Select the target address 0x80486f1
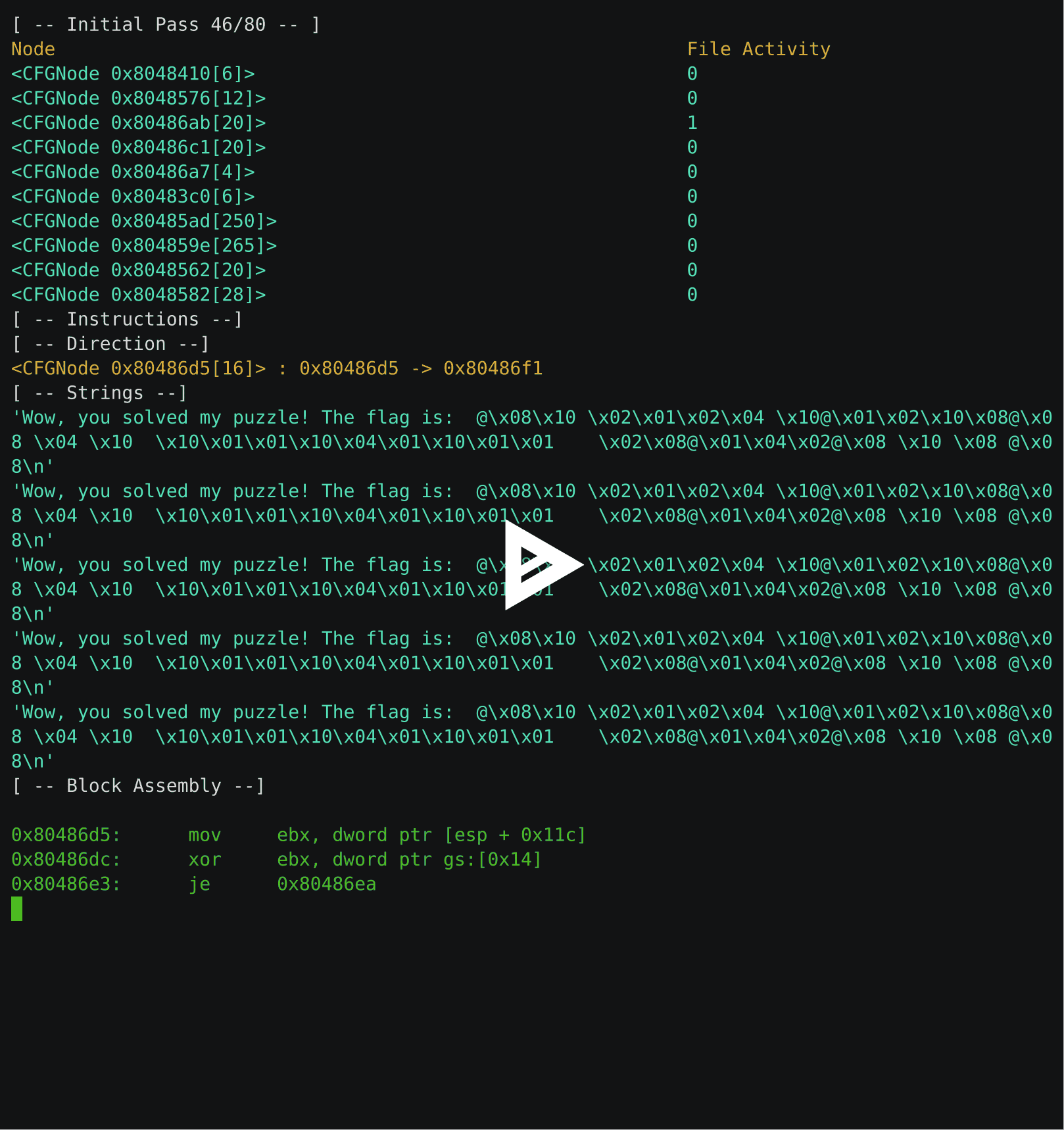This screenshot has height=1130, width=1064. pyautogui.click(x=494, y=368)
